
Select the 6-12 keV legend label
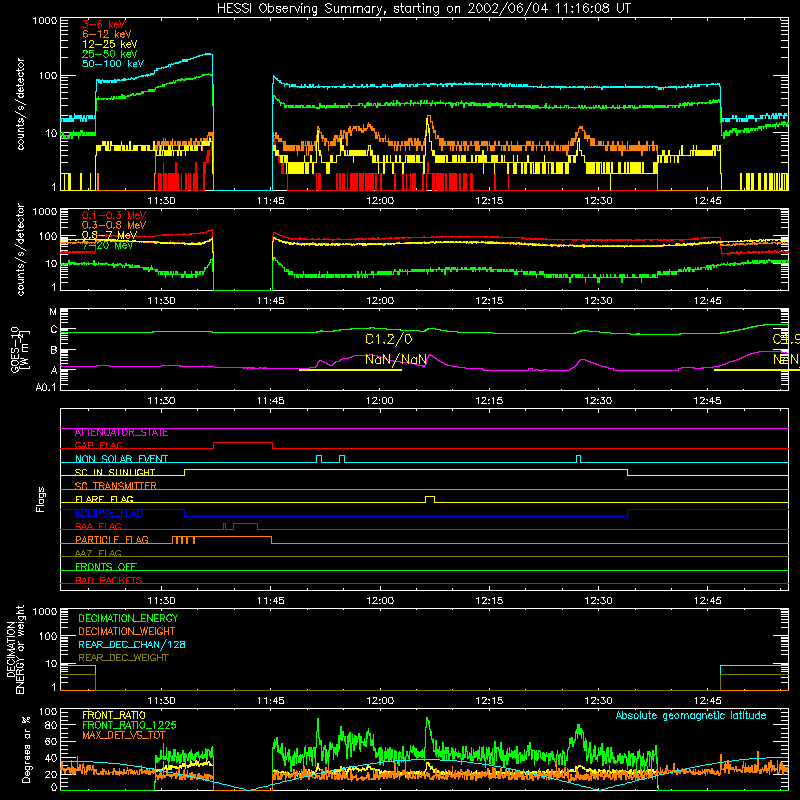pyautogui.click(x=106, y=34)
